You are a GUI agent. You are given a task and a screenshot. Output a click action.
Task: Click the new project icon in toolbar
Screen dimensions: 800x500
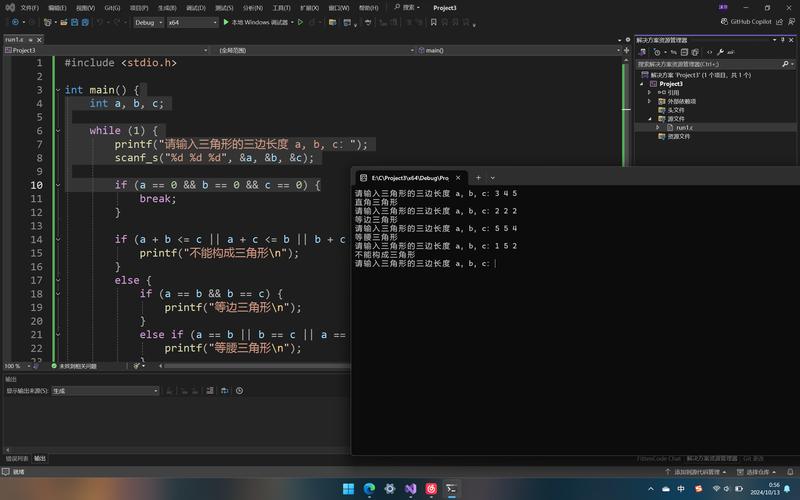click(x=47, y=22)
